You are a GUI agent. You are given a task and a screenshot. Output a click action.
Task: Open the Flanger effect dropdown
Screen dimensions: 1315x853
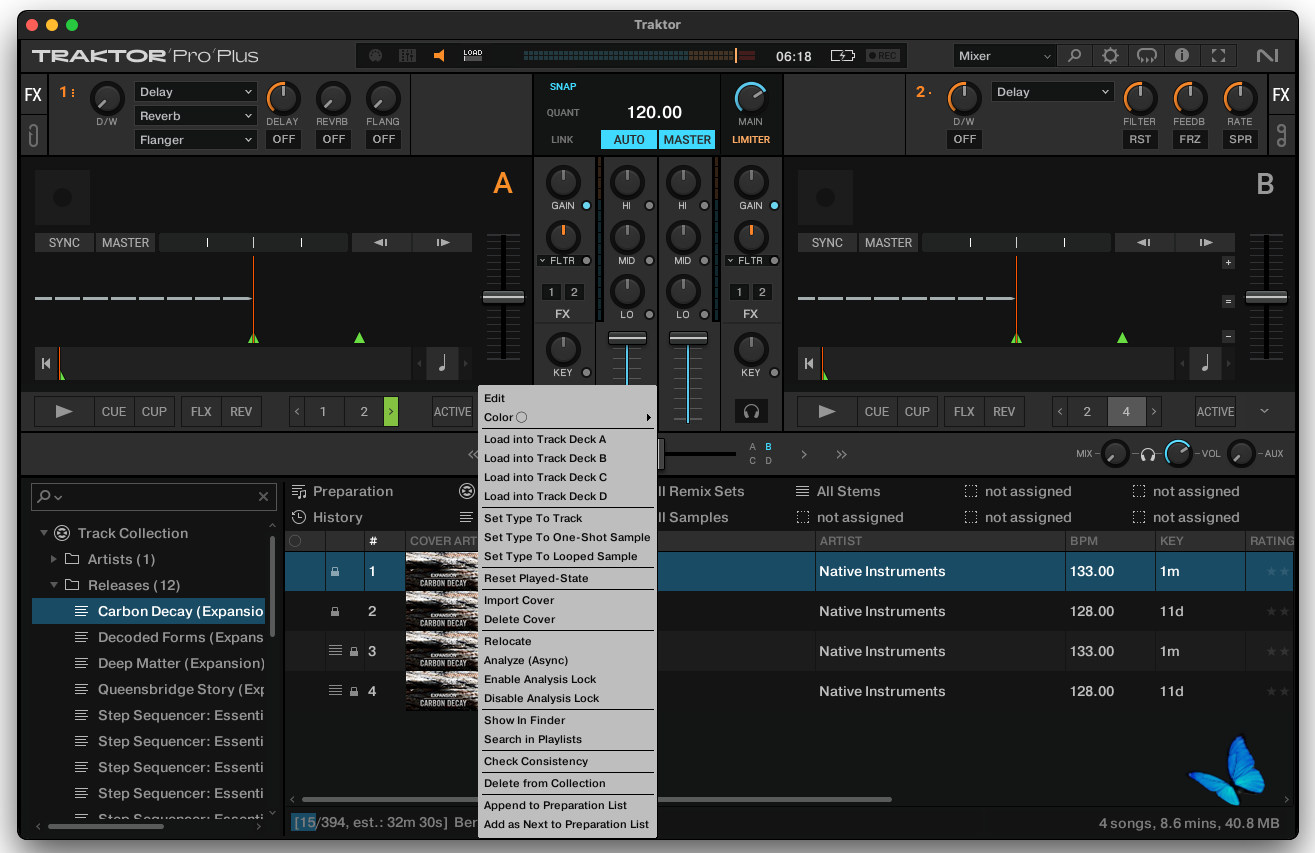(x=196, y=140)
